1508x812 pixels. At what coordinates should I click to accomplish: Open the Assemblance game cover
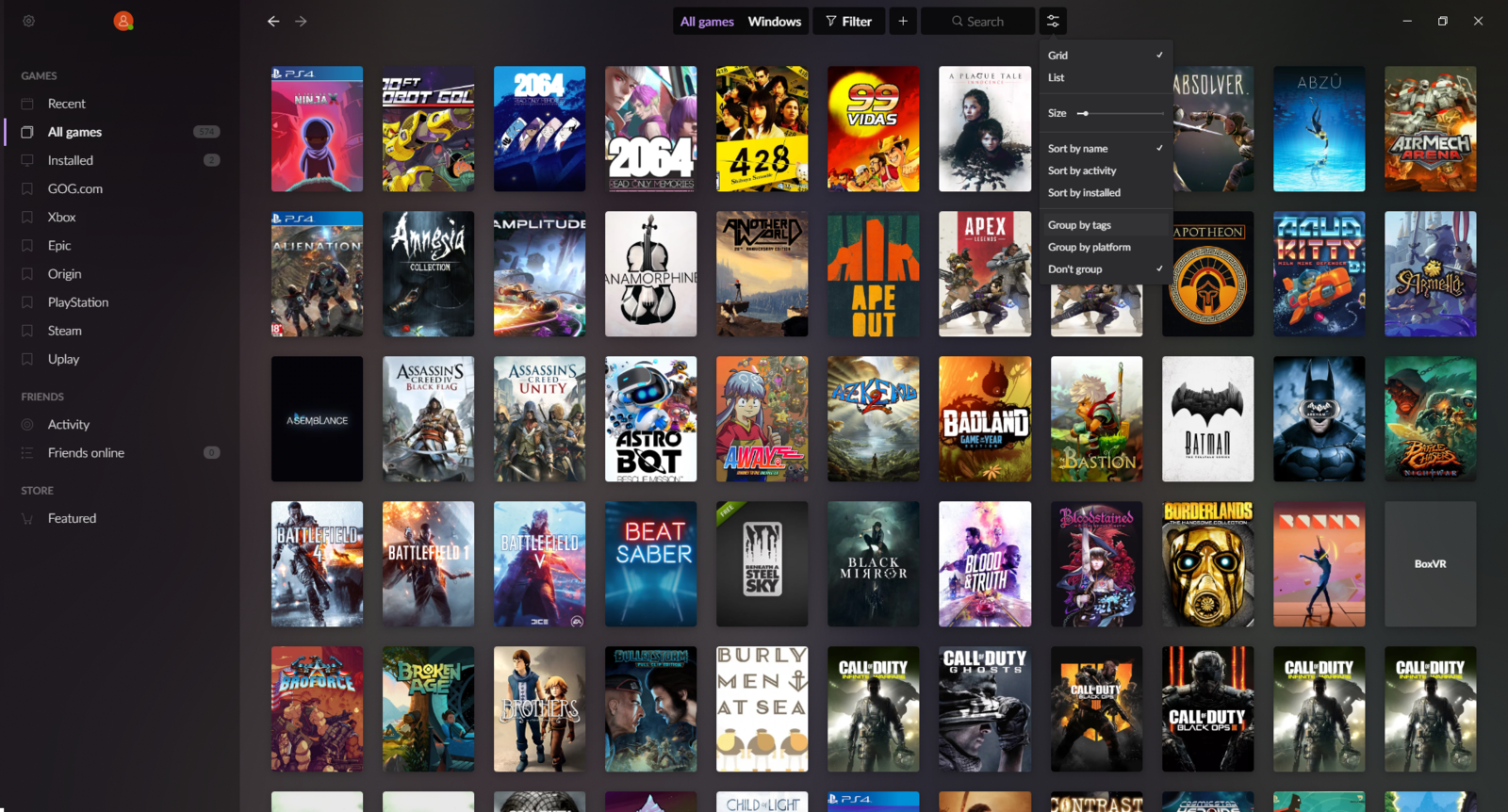317,419
